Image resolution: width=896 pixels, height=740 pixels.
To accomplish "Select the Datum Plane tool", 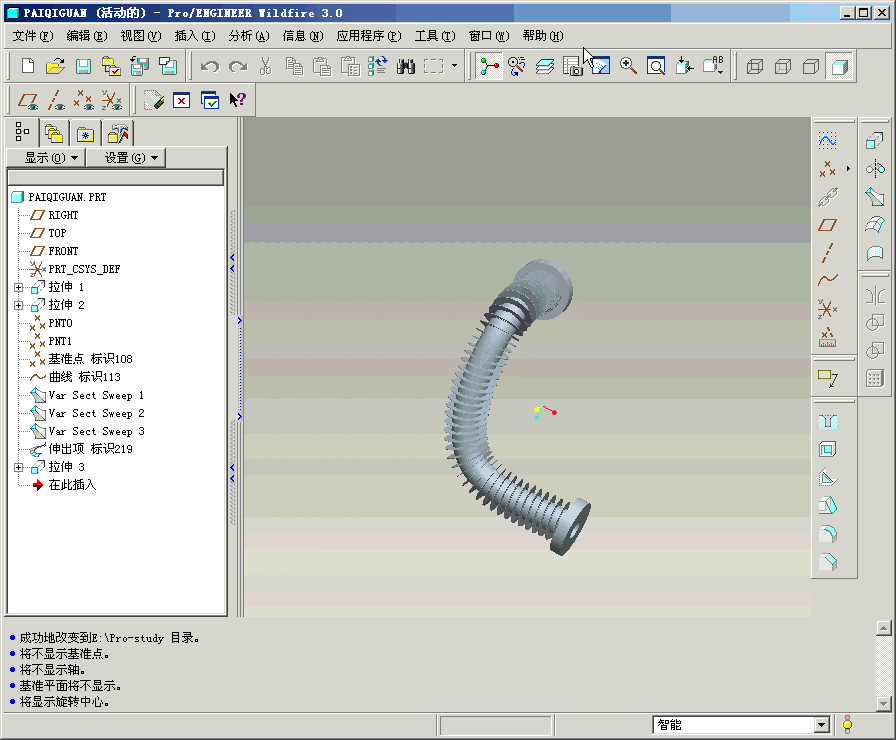I will [x=827, y=225].
